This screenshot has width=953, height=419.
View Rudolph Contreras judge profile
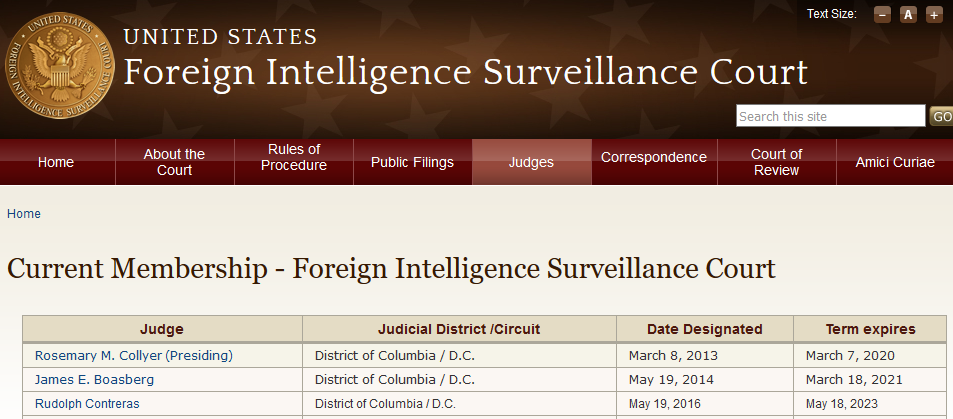click(x=87, y=404)
